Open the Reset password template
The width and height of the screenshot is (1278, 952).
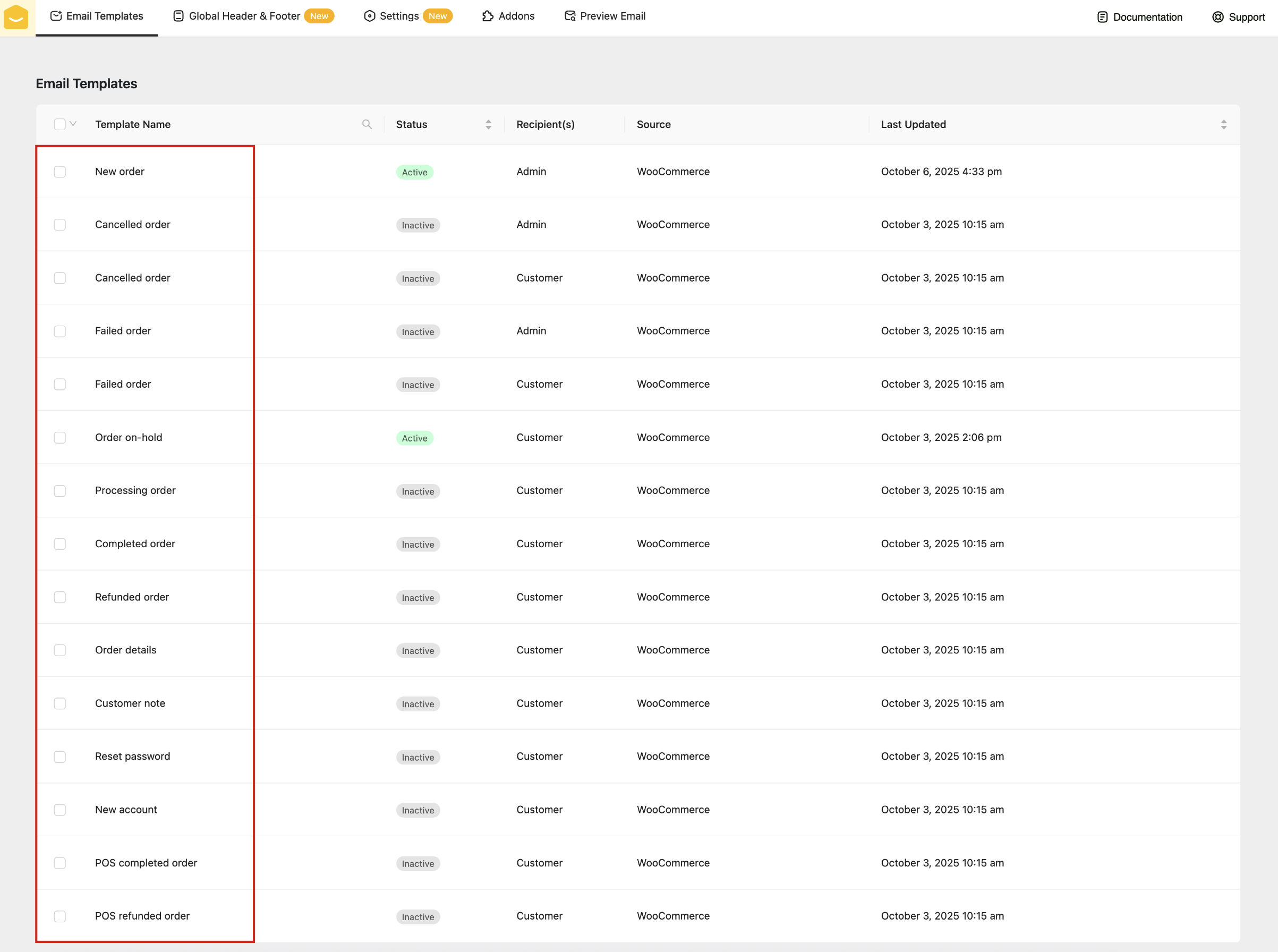click(x=132, y=756)
